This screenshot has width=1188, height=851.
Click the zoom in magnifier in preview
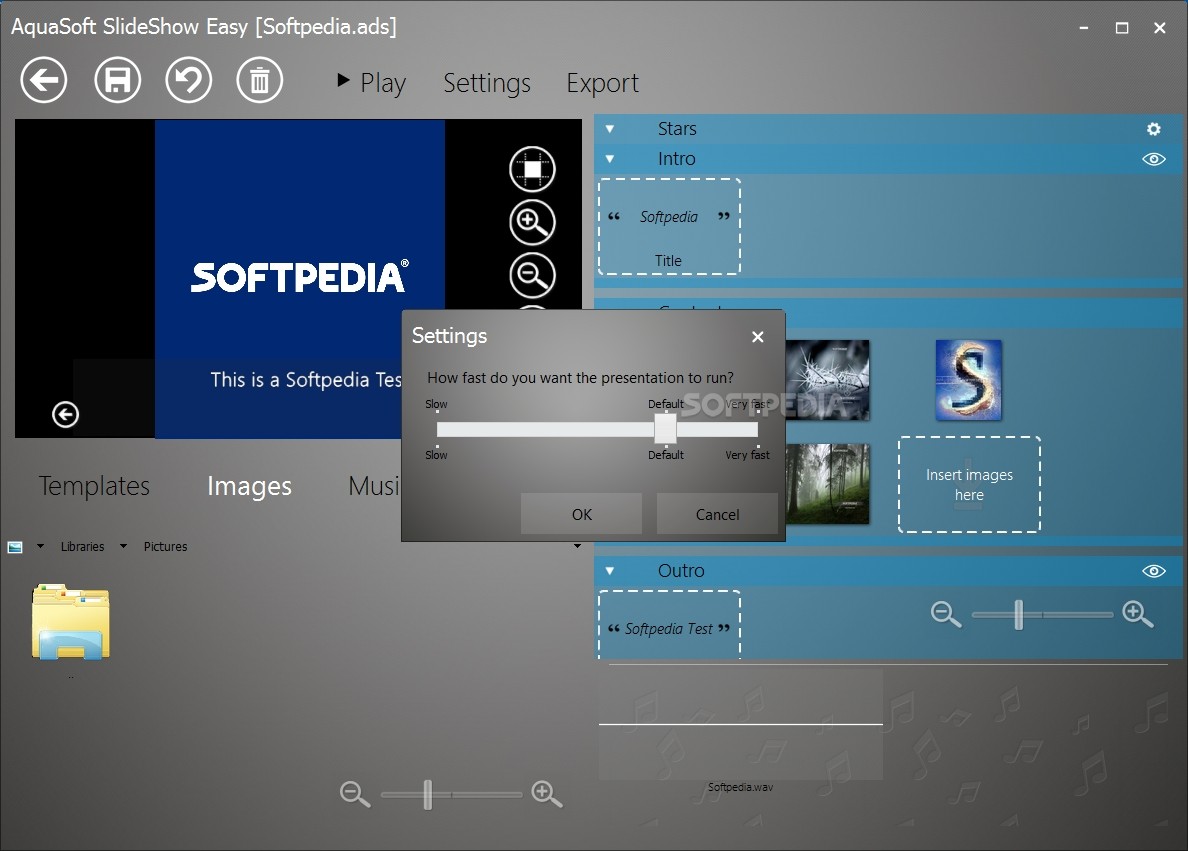pyautogui.click(x=533, y=223)
